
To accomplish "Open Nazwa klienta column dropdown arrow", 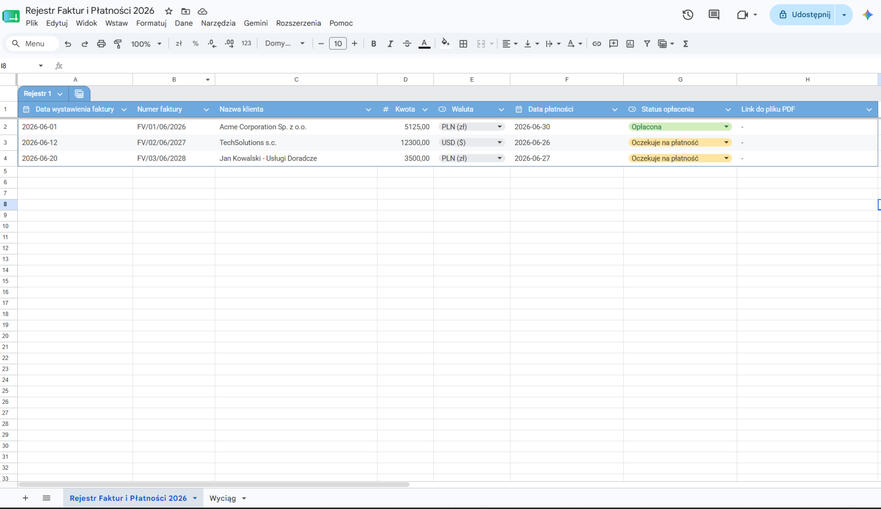I will [x=368, y=110].
